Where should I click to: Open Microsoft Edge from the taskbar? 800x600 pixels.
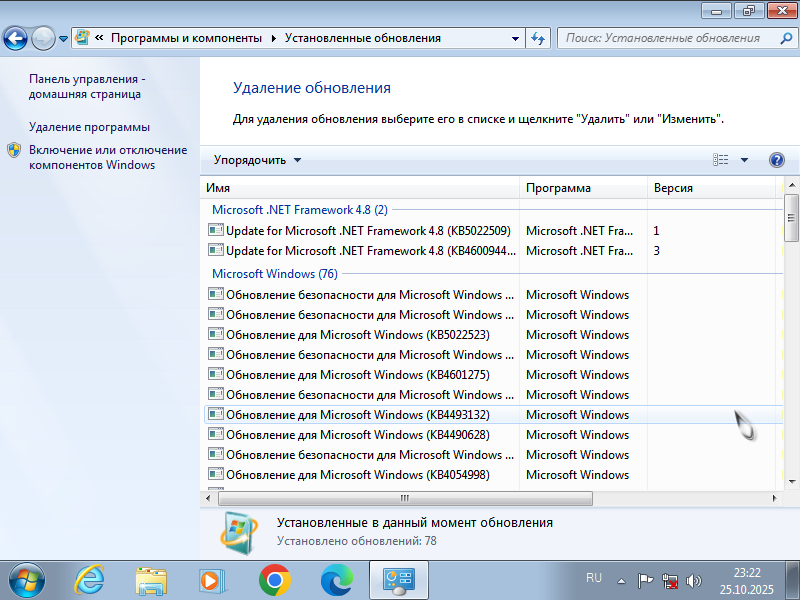pos(336,579)
